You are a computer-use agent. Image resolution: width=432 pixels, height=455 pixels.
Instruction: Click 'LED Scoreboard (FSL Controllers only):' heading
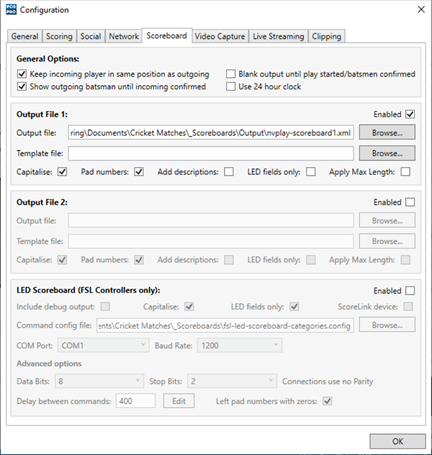(x=88, y=290)
